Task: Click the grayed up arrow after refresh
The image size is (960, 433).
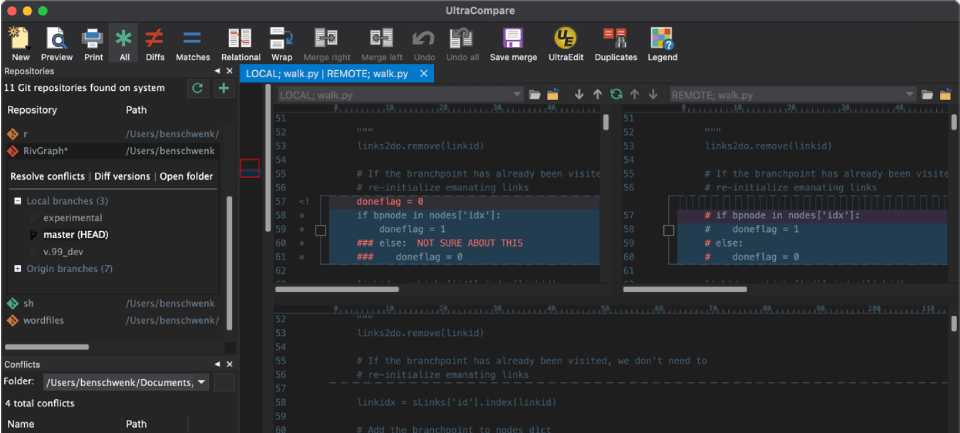Action: [x=635, y=94]
